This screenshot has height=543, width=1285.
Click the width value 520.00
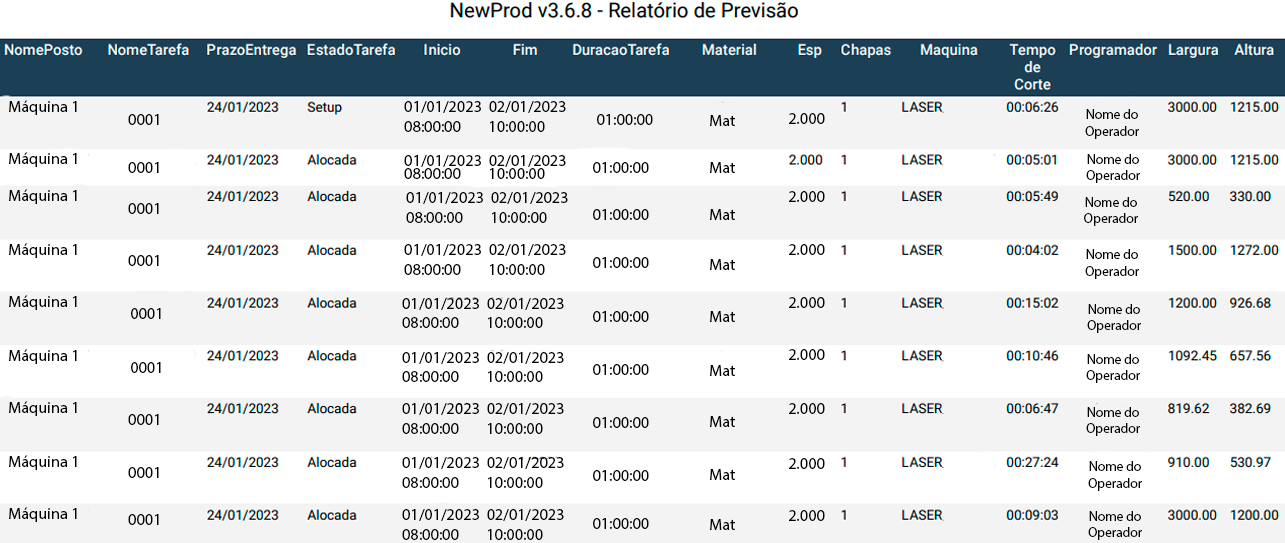[x=1189, y=197]
